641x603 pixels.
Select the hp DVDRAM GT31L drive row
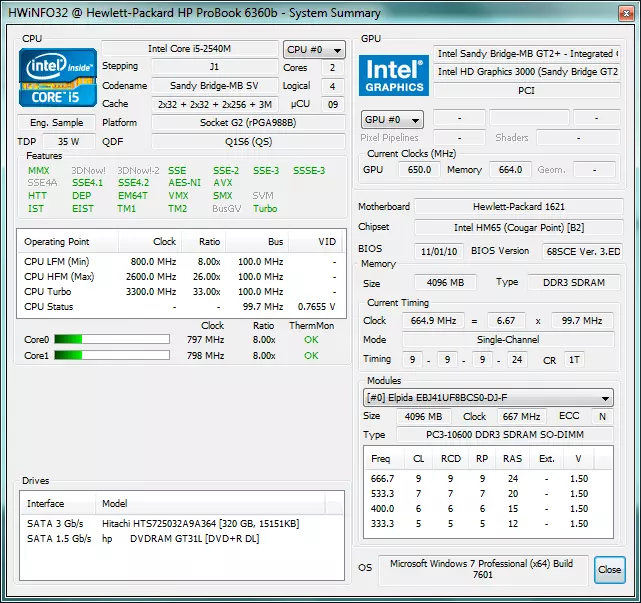(181, 539)
